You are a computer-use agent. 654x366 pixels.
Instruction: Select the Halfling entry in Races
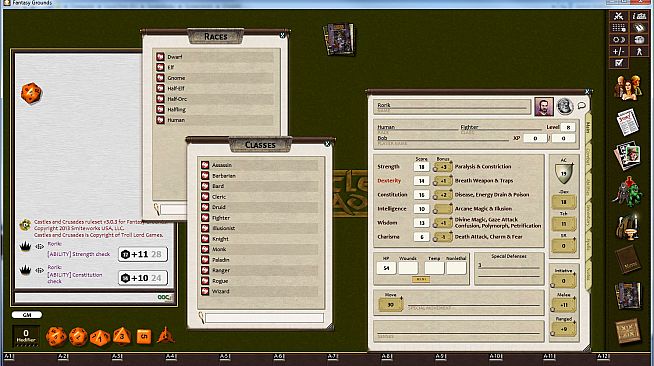point(214,109)
